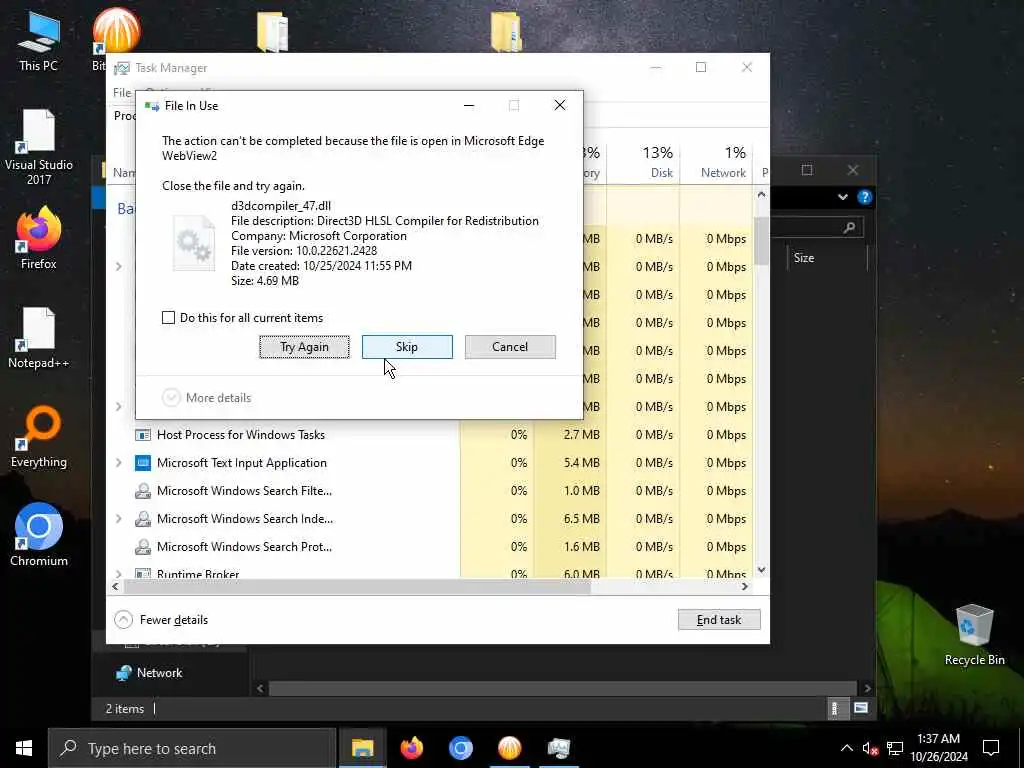Click Windows Search Protocol process icon

pos(143,547)
